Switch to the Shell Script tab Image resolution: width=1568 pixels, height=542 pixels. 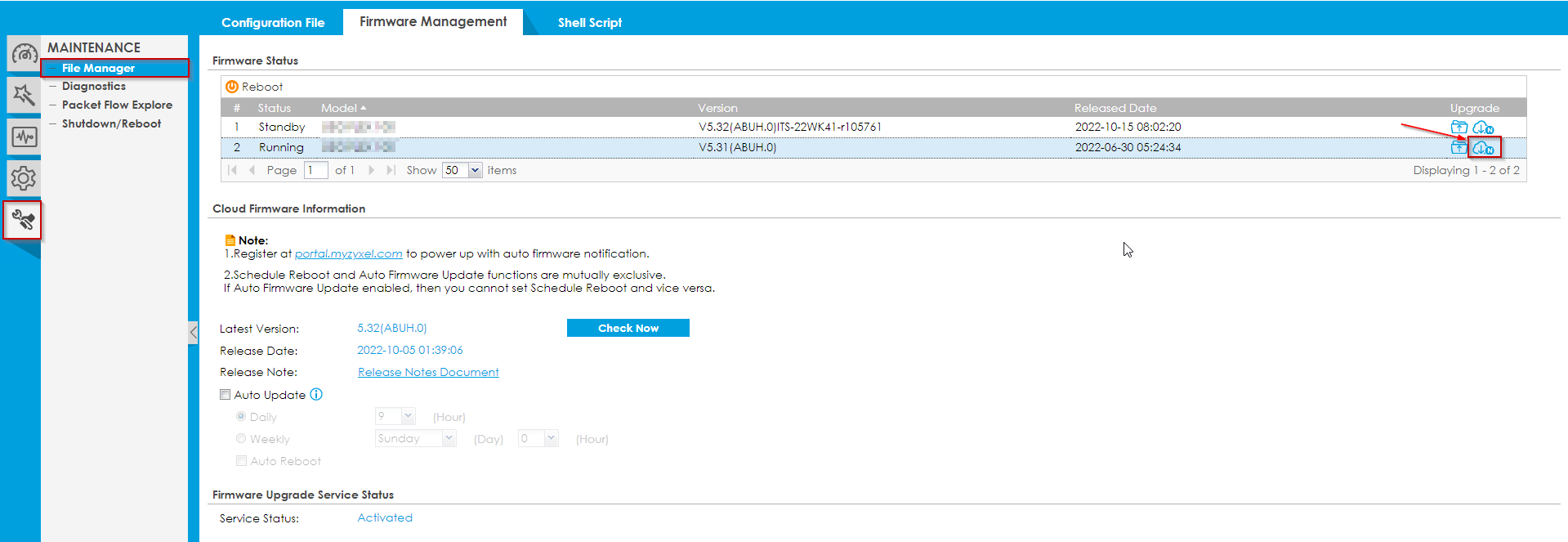(x=589, y=23)
